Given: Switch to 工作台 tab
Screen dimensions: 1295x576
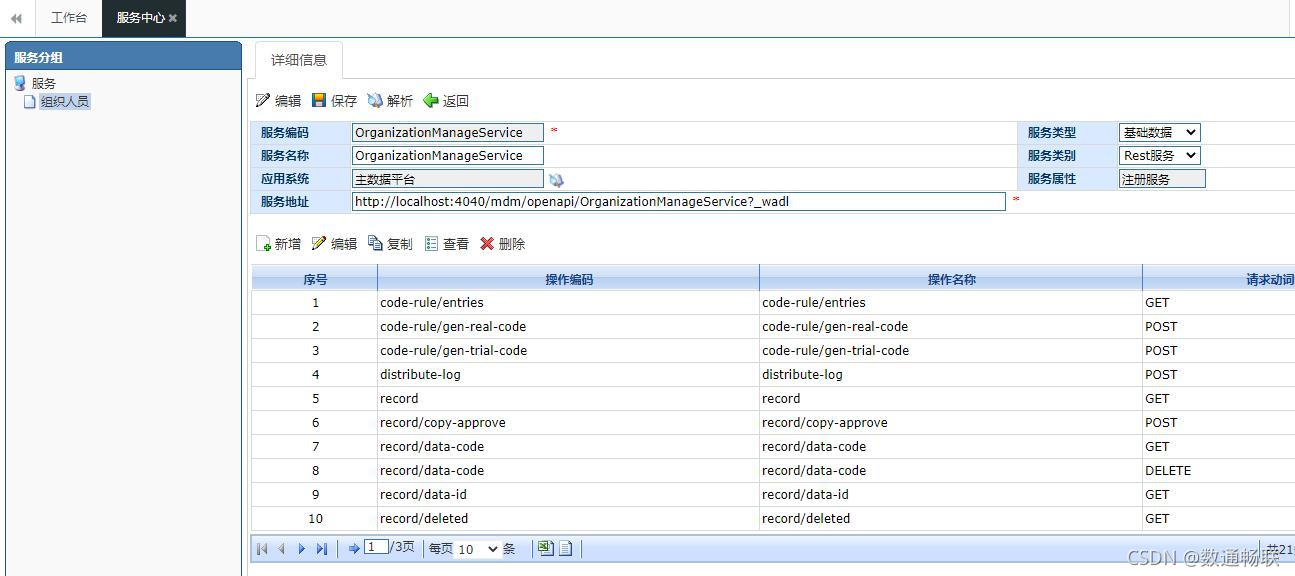Looking at the screenshot, I should [69, 18].
